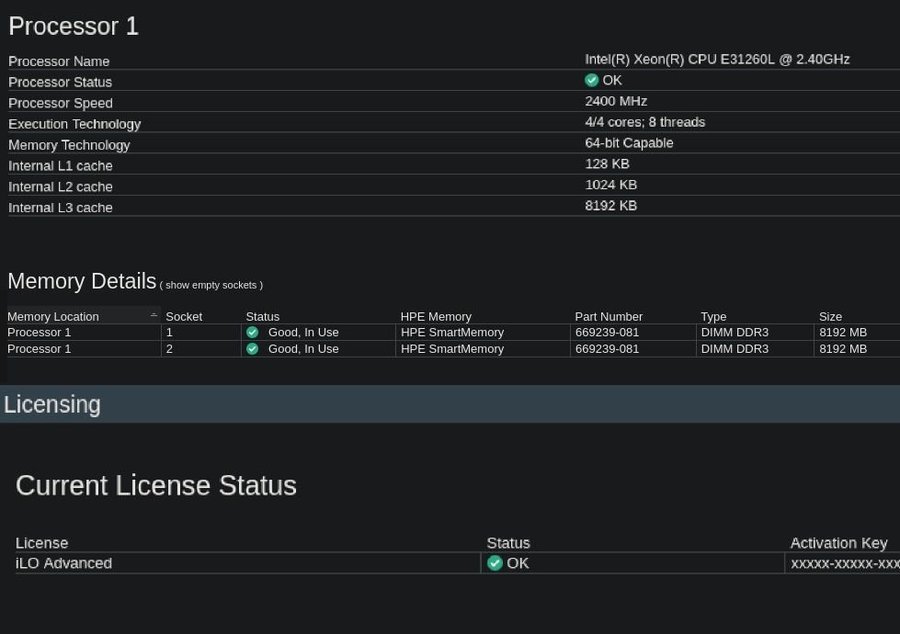Click the green check icon in socket 1 row
This screenshot has height=634, width=900.
point(252,332)
